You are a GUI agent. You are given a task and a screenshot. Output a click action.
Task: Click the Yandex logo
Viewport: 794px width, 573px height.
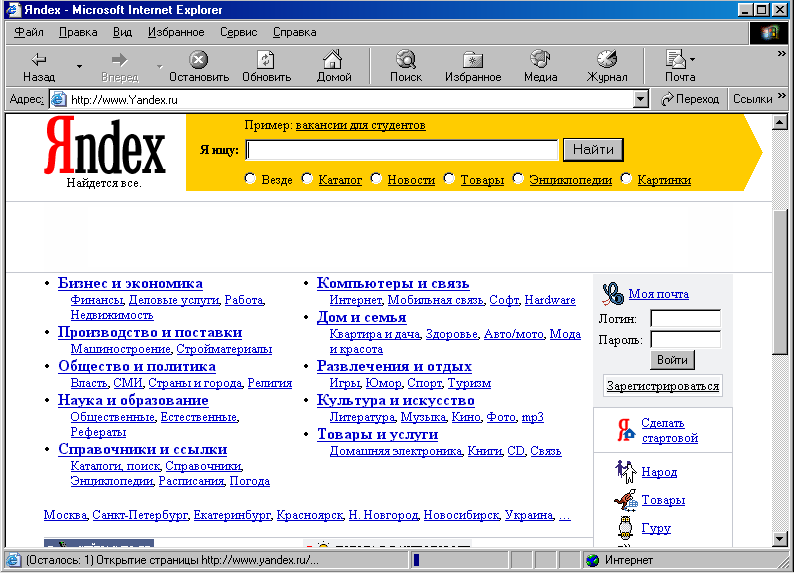(x=105, y=147)
